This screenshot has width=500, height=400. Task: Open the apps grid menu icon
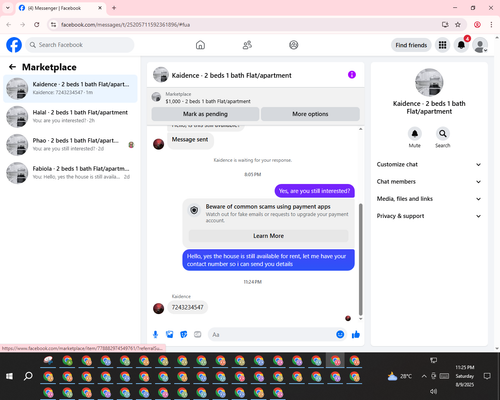click(442, 45)
